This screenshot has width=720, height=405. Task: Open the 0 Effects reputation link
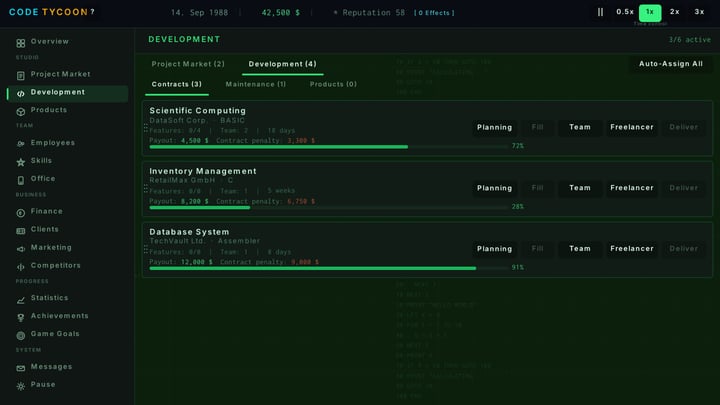(434, 13)
